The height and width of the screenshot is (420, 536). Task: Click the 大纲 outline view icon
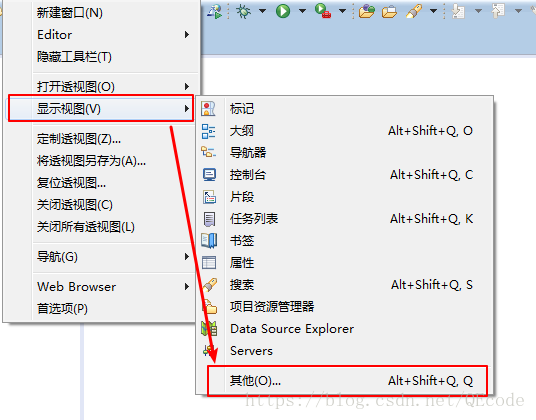(x=209, y=131)
